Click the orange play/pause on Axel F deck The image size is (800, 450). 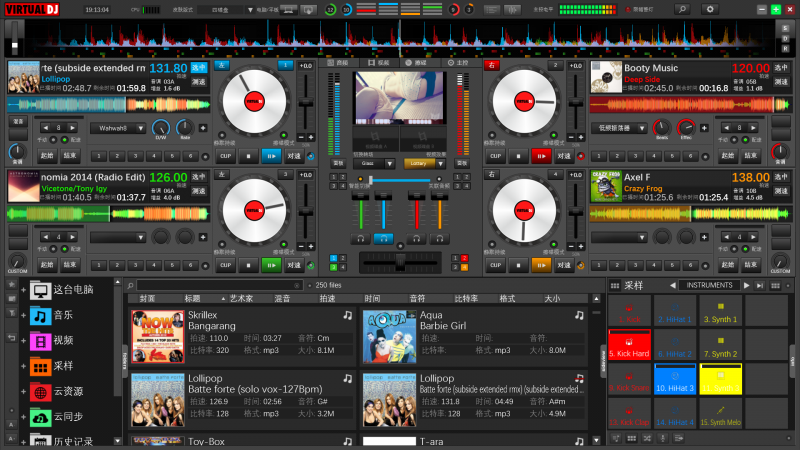pos(541,265)
